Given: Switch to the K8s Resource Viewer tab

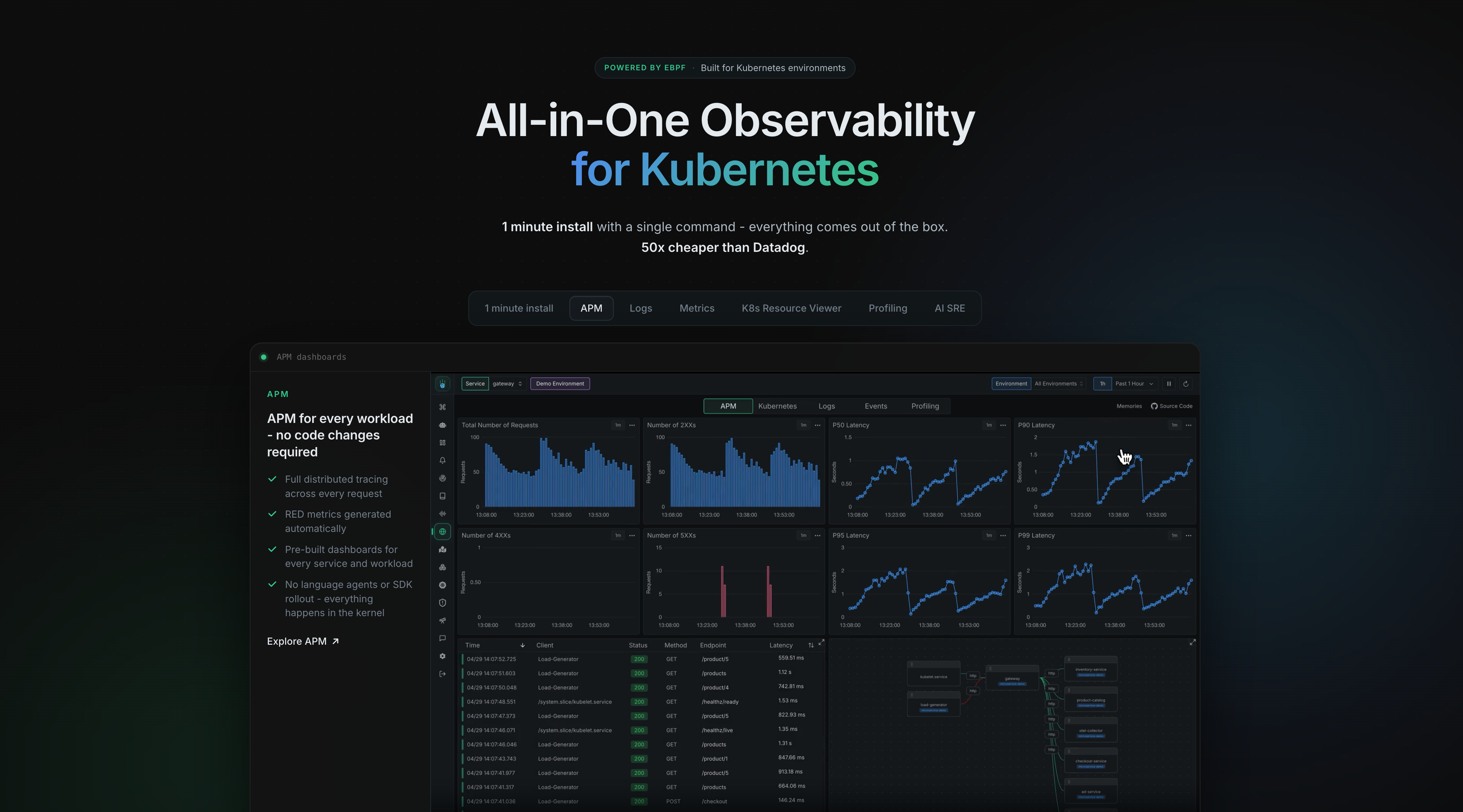Looking at the screenshot, I should pos(791,308).
